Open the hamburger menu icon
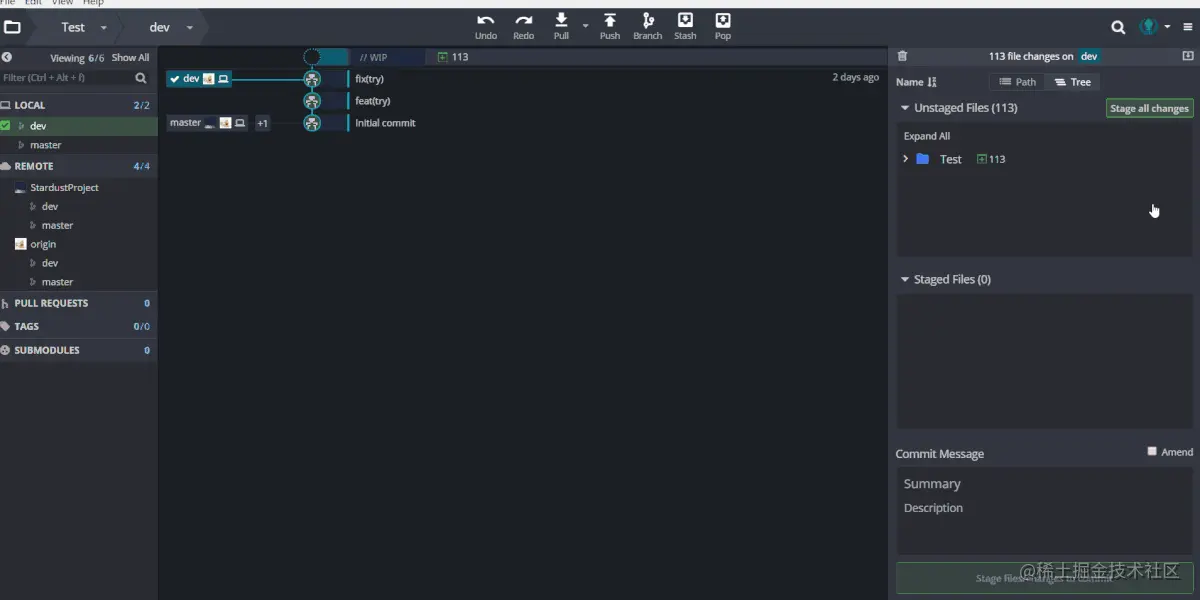 (x=1188, y=27)
